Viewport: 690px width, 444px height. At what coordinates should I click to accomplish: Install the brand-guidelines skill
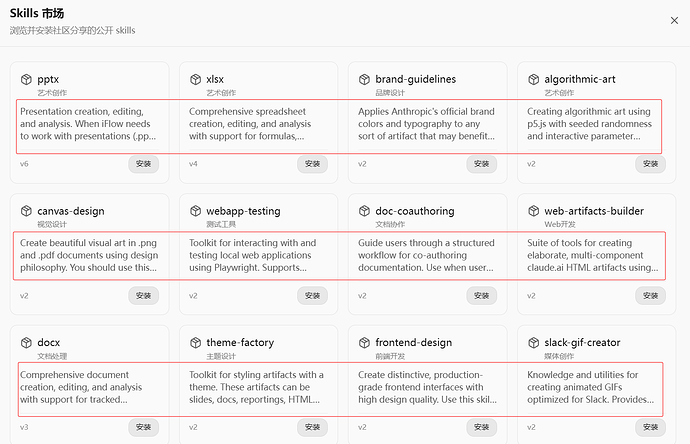(x=481, y=164)
